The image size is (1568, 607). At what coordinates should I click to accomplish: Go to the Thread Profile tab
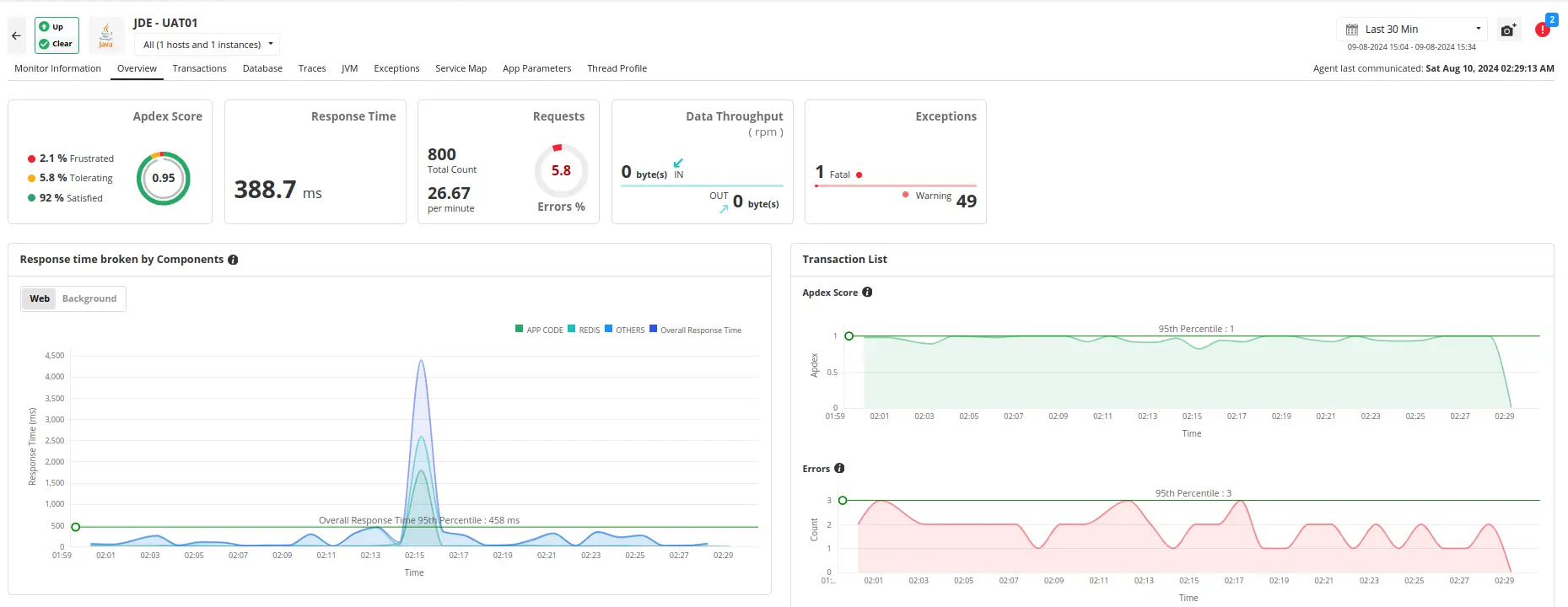pos(617,68)
